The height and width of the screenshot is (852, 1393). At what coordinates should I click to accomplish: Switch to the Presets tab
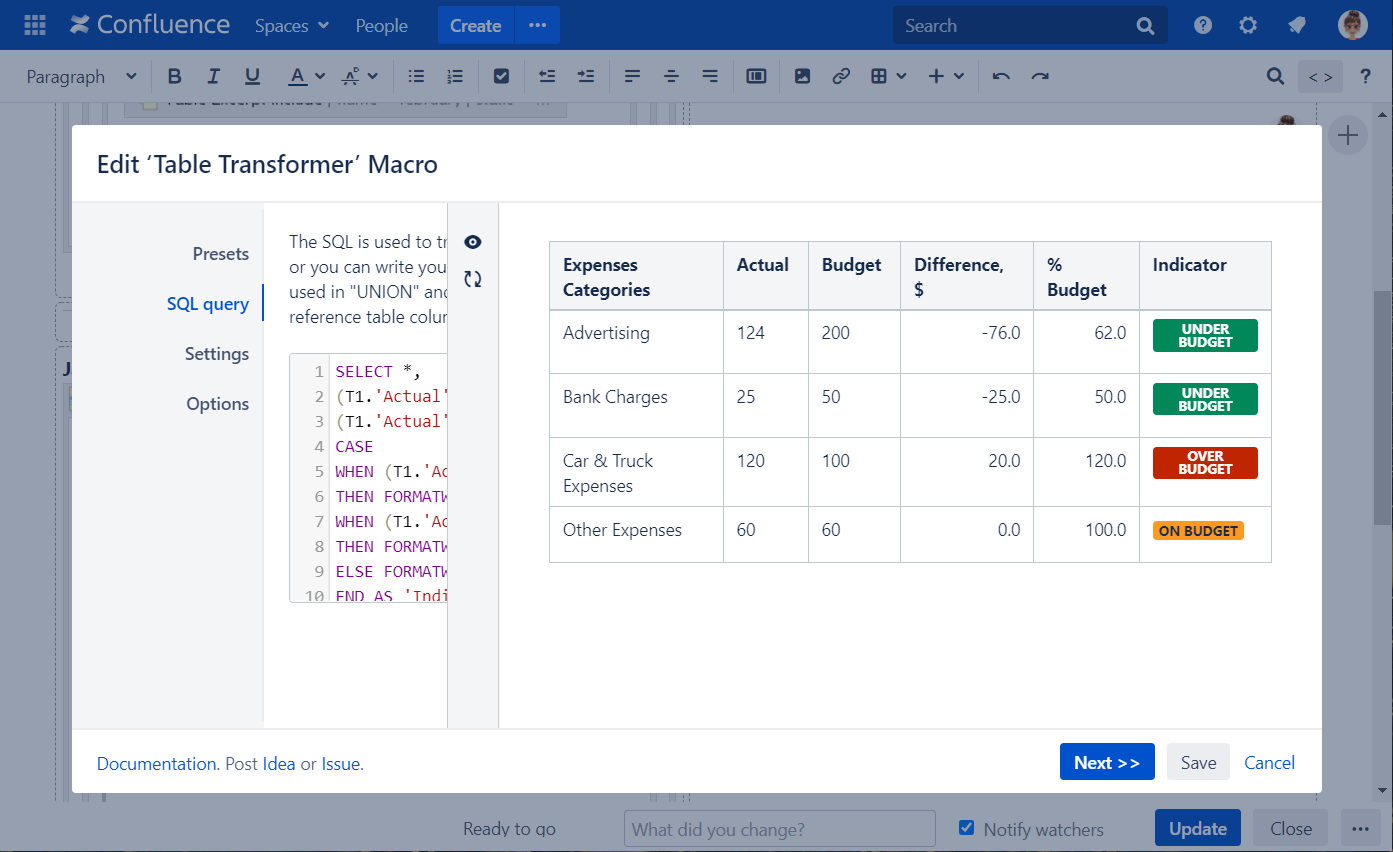click(x=220, y=254)
